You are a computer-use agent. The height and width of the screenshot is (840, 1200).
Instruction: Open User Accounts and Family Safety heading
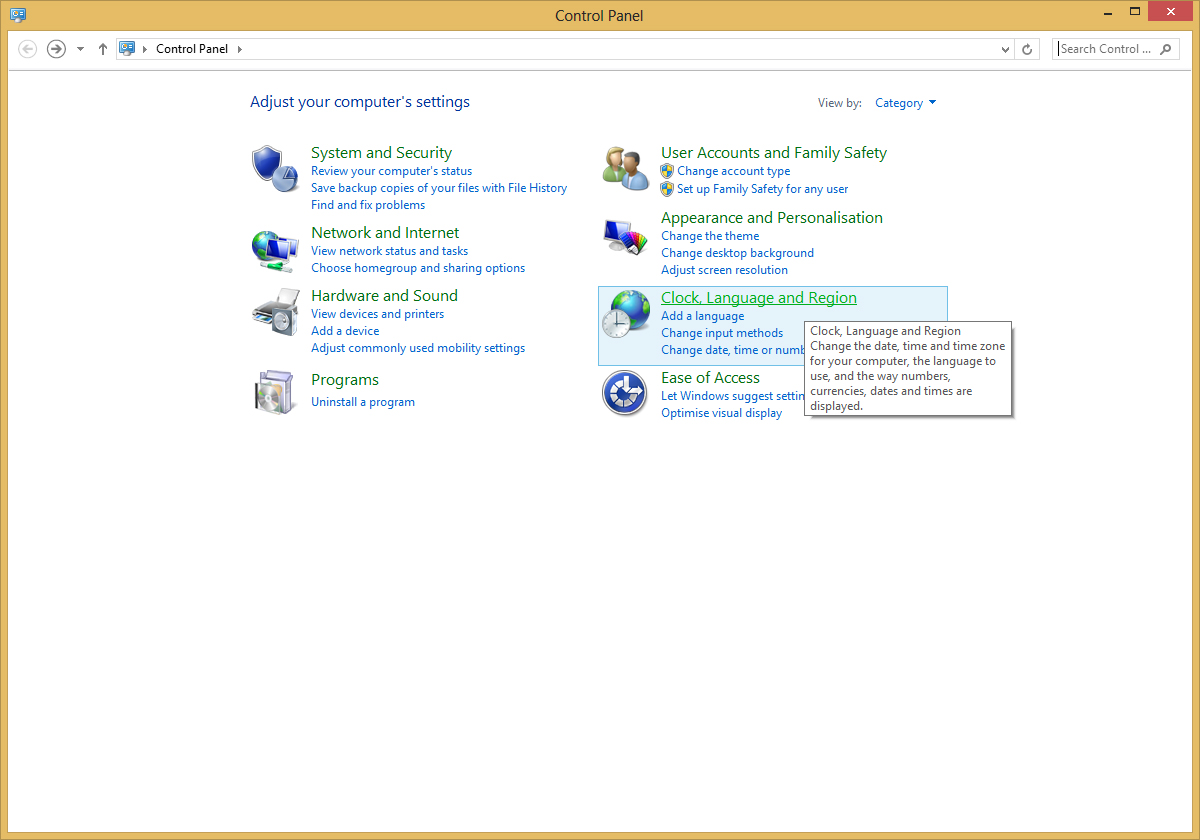774,153
